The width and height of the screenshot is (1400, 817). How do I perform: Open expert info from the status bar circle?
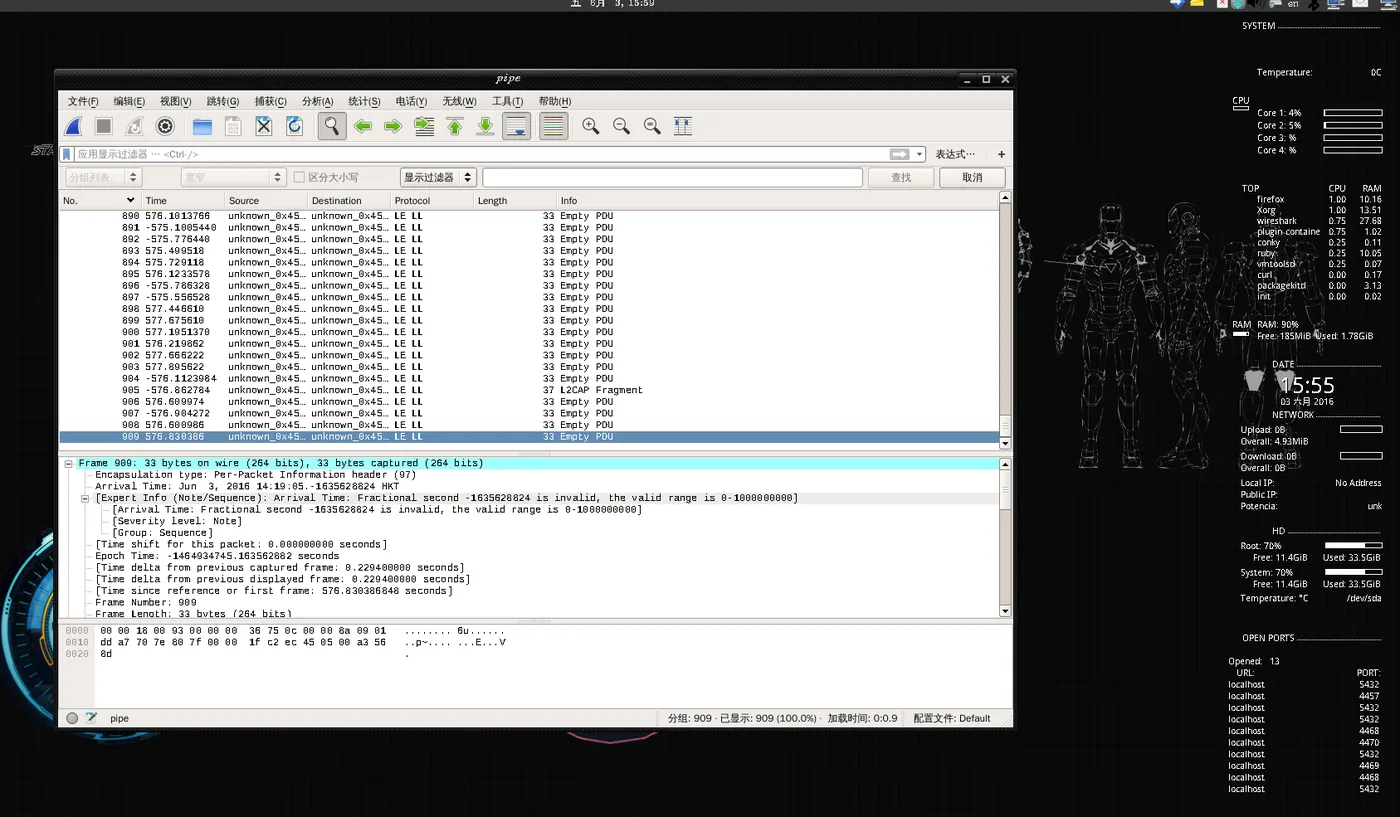click(72, 718)
